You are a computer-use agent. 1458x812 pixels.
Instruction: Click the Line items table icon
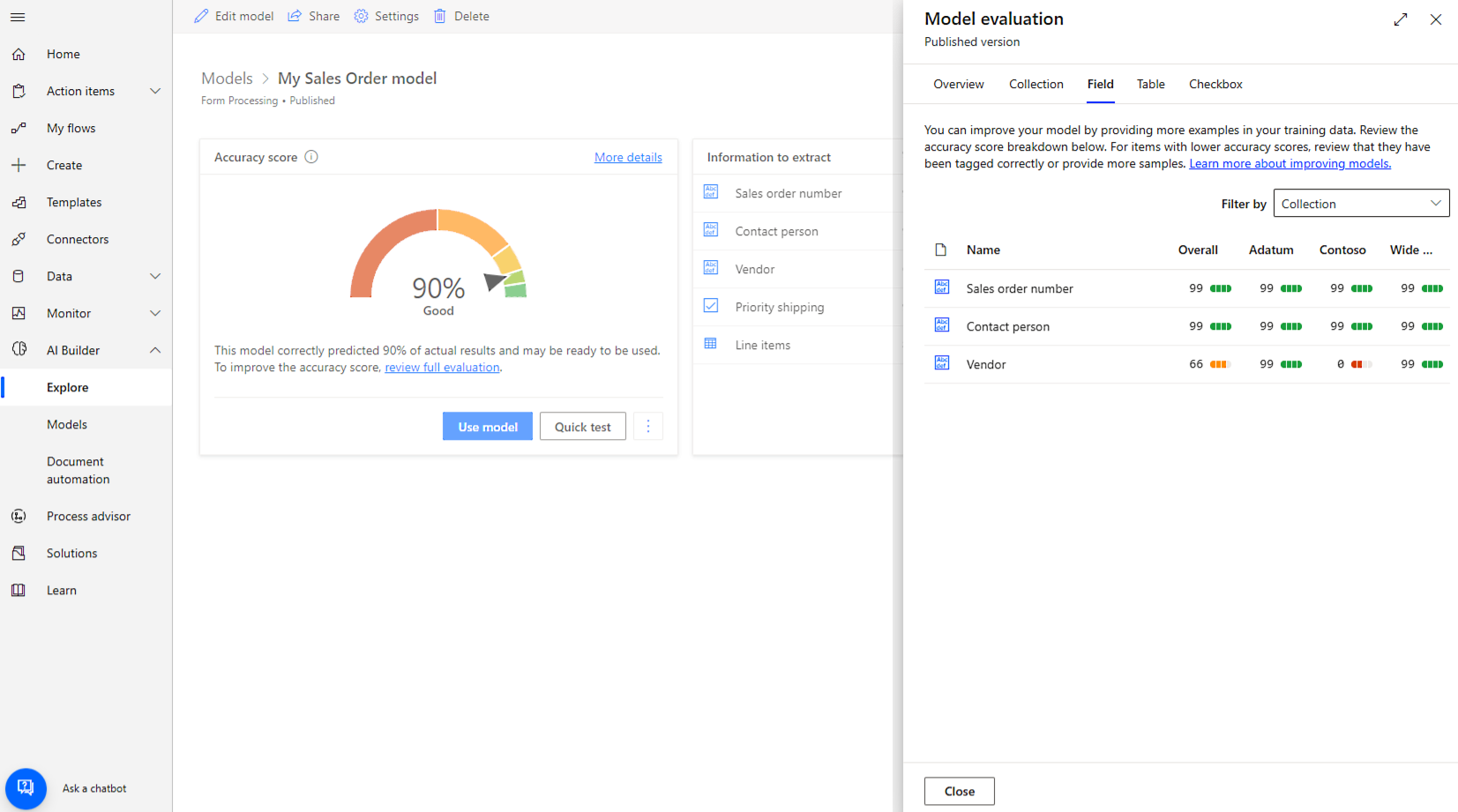click(711, 343)
